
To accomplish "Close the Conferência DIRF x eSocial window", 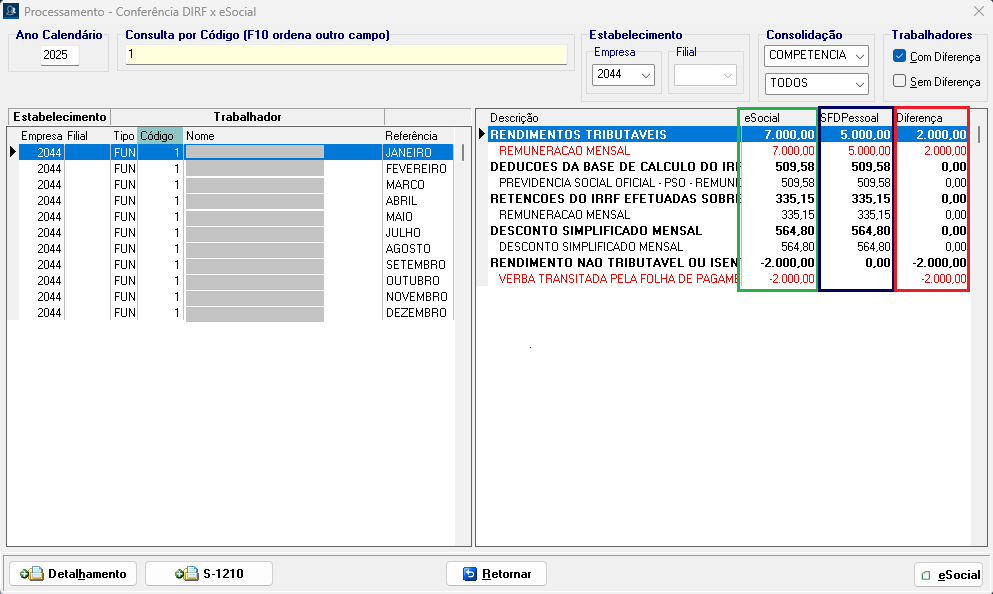I will 978,11.
